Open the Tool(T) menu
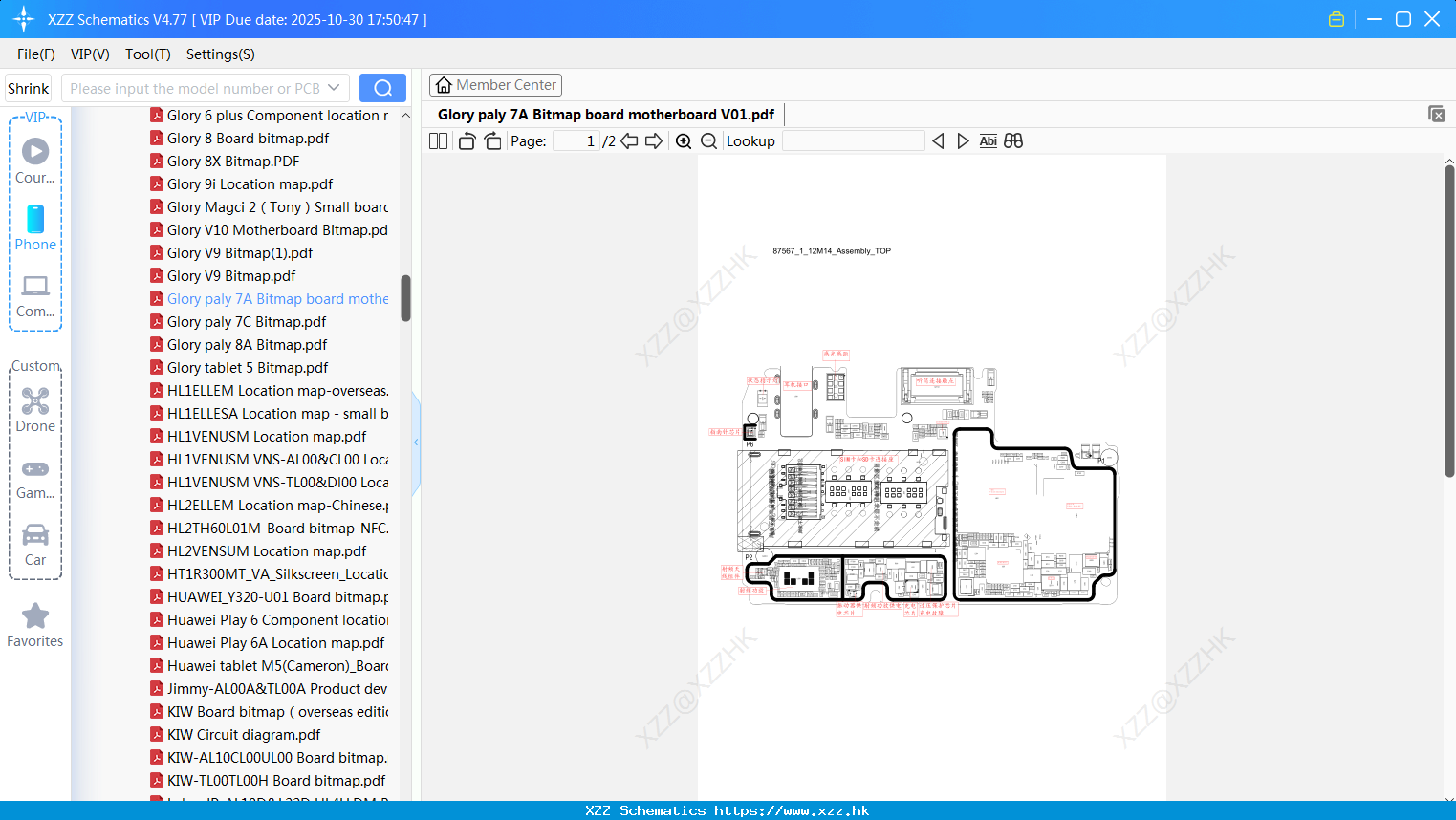This screenshot has height=820, width=1456. (148, 54)
